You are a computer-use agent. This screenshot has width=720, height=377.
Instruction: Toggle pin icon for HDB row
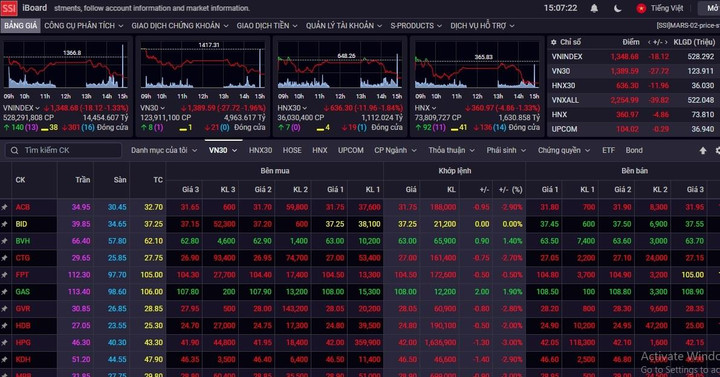coord(5,326)
